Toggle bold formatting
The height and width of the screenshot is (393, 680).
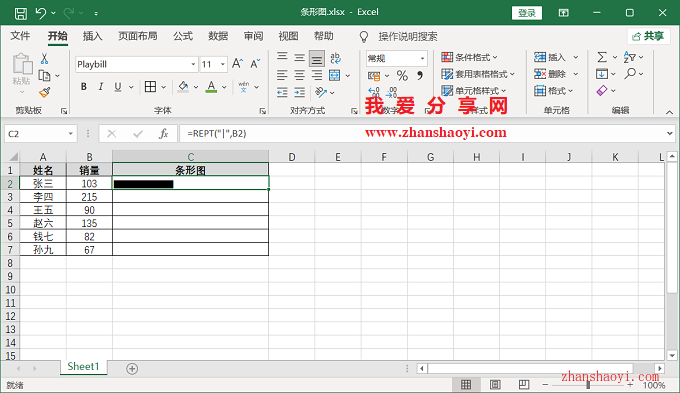coord(84,87)
